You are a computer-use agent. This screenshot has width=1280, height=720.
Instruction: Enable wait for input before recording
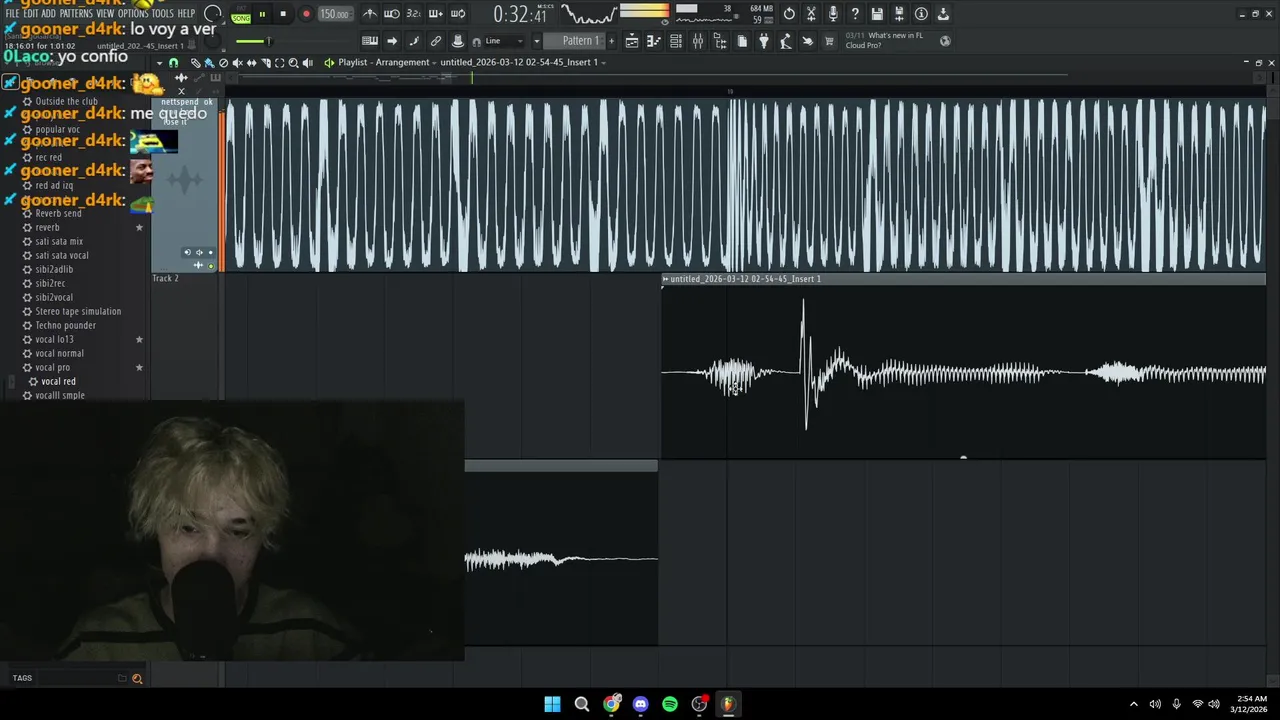pyautogui.click(x=392, y=14)
